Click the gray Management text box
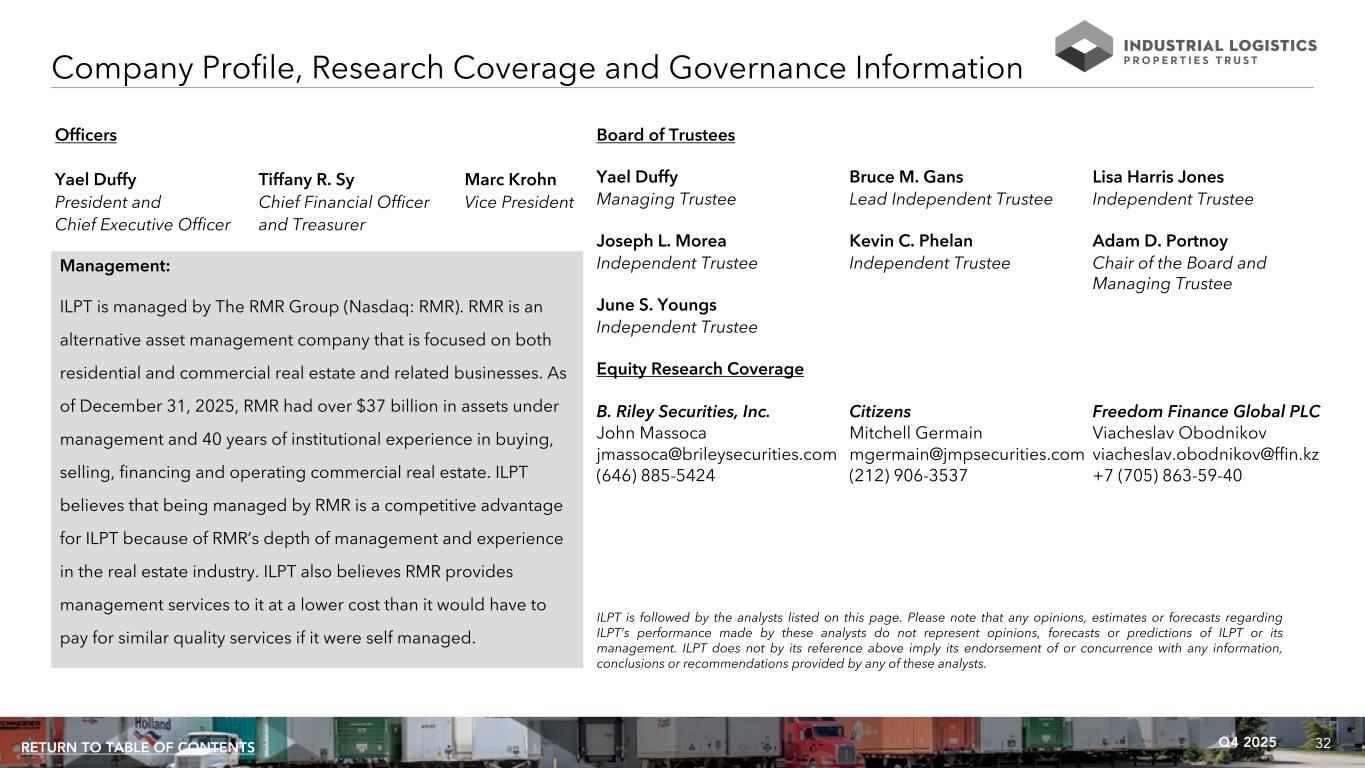1365x768 pixels. pos(316,460)
